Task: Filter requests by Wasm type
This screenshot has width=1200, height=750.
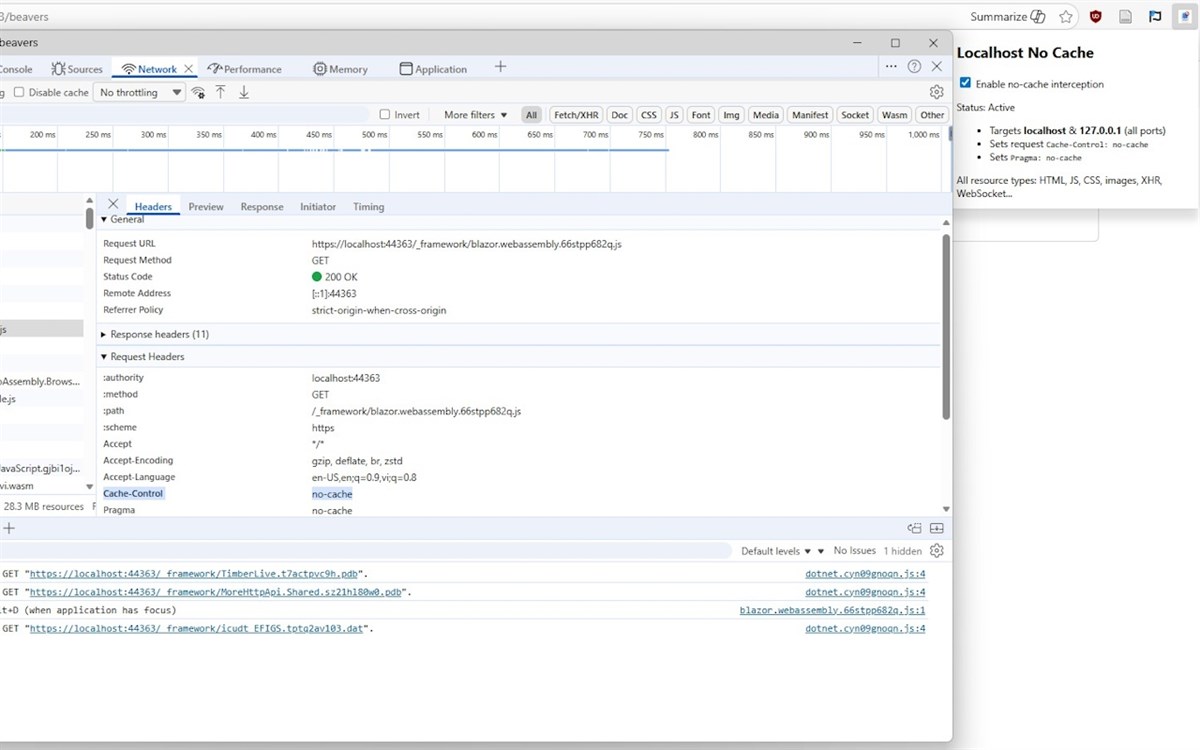Action: click(x=895, y=115)
